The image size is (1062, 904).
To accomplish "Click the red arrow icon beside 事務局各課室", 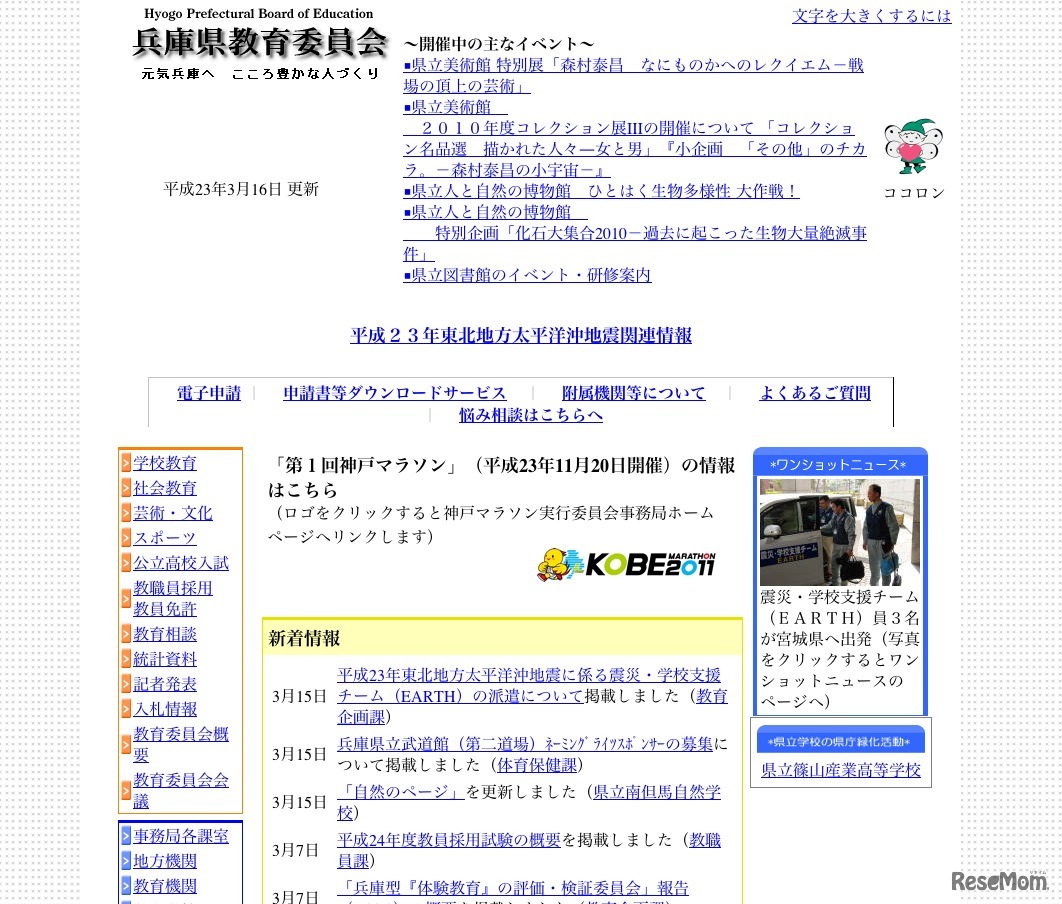I will (x=124, y=835).
